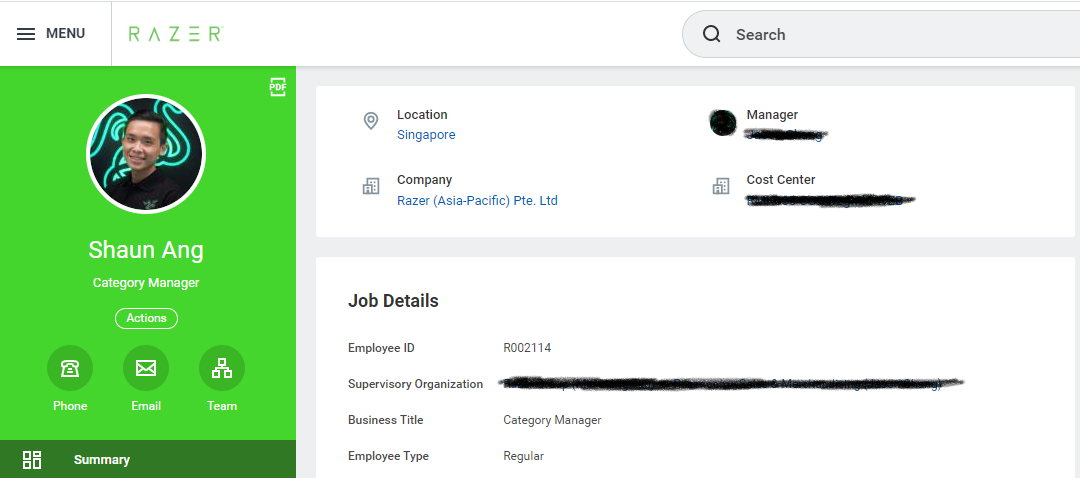Export profile via the PDF icon
1080x478 pixels.
point(278,87)
